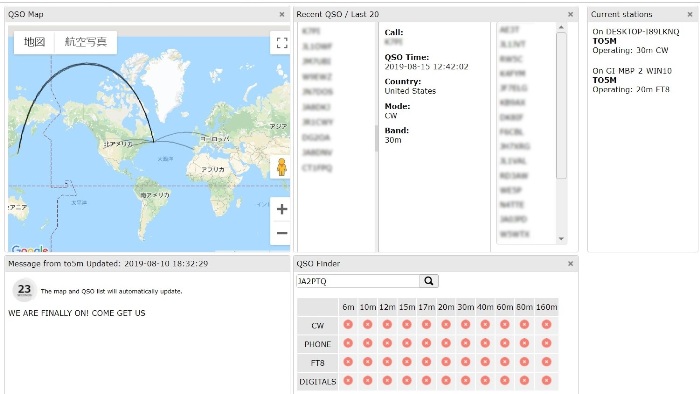Switch map to 地図 view
The height and width of the screenshot is (394, 700).
pos(34,42)
